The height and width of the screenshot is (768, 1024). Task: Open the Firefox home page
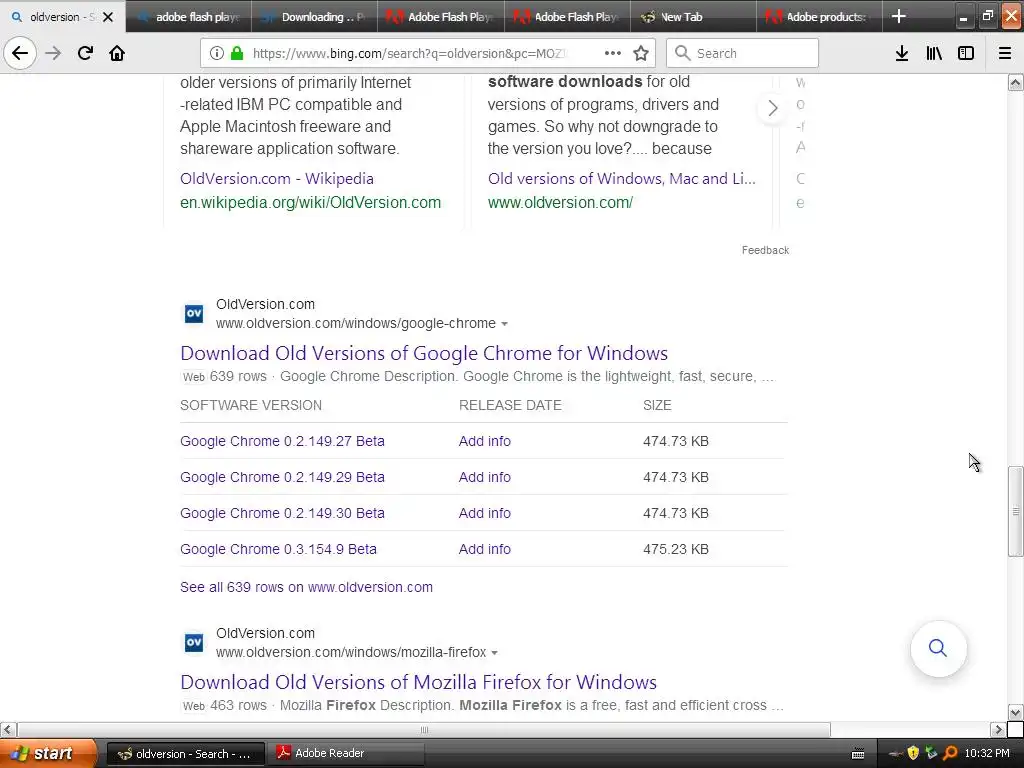(117, 53)
